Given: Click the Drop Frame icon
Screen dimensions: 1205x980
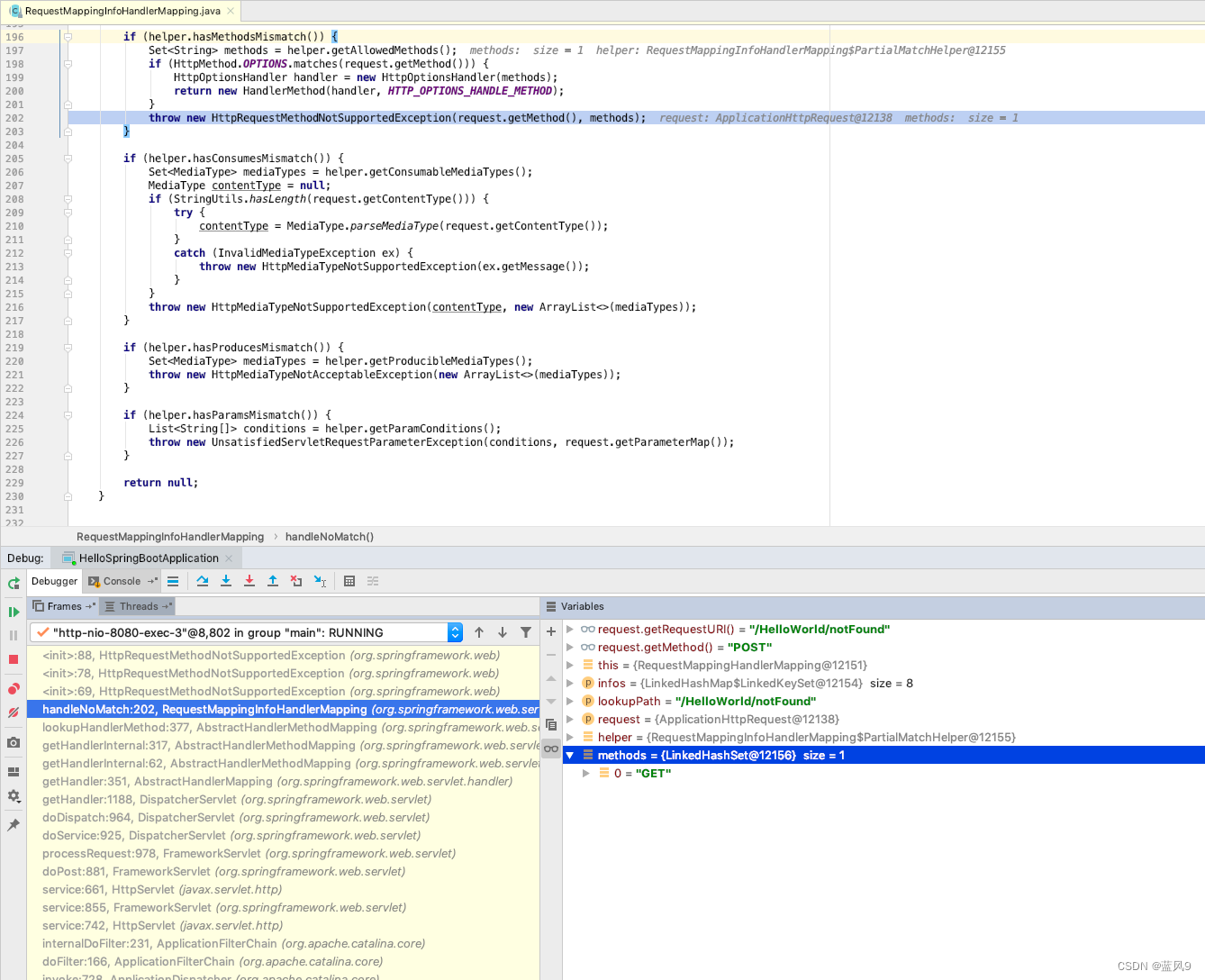Looking at the screenshot, I should point(296,581).
